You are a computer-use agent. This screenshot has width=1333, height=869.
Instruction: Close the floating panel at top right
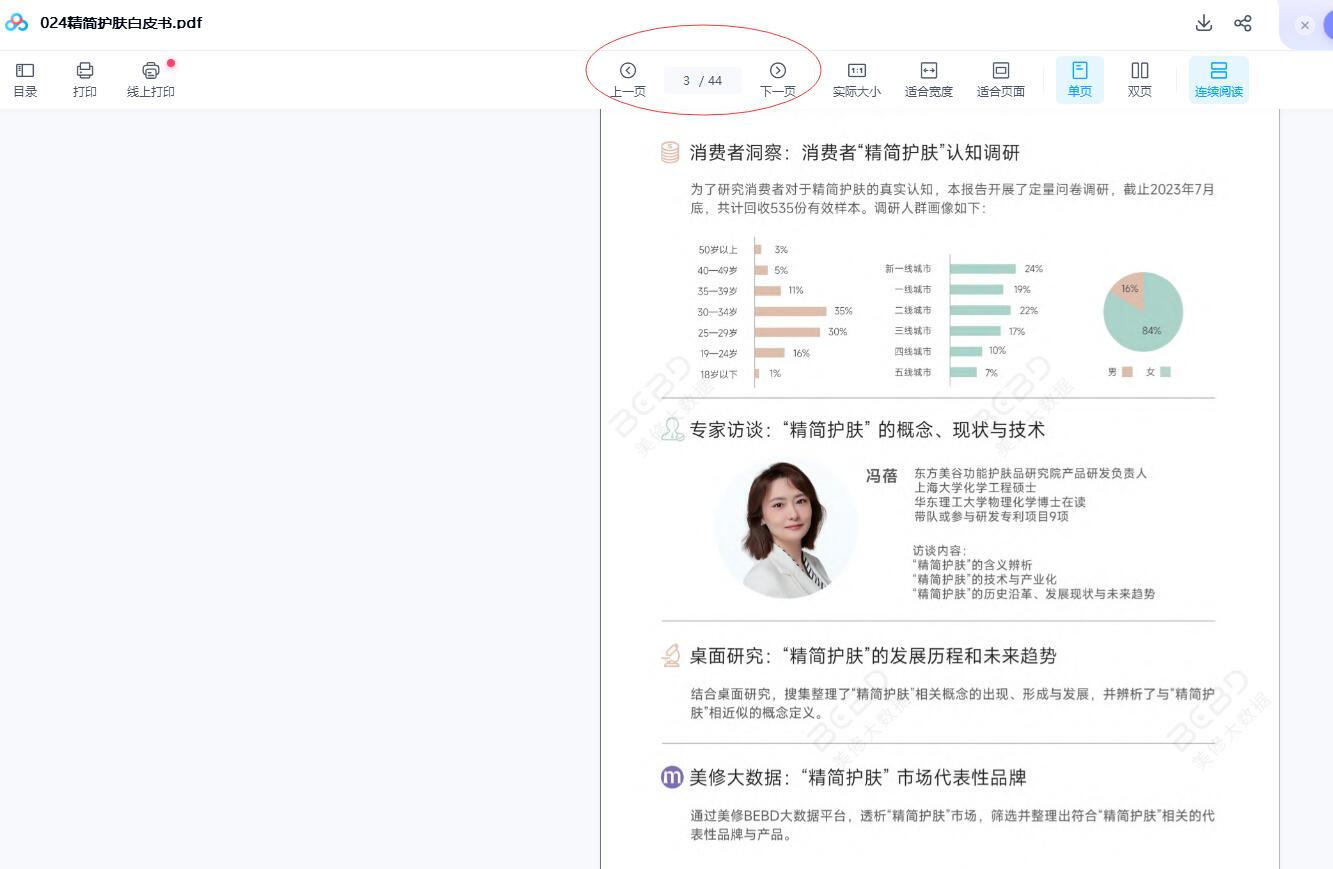click(x=1305, y=25)
